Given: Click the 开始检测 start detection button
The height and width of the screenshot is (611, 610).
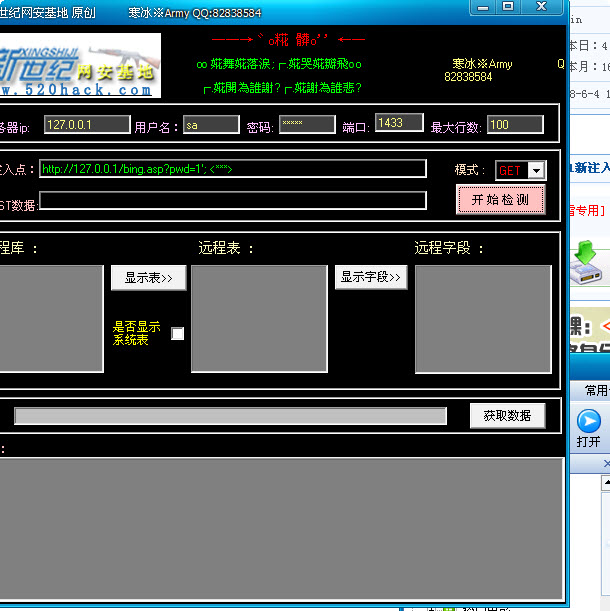Looking at the screenshot, I should (x=500, y=200).
